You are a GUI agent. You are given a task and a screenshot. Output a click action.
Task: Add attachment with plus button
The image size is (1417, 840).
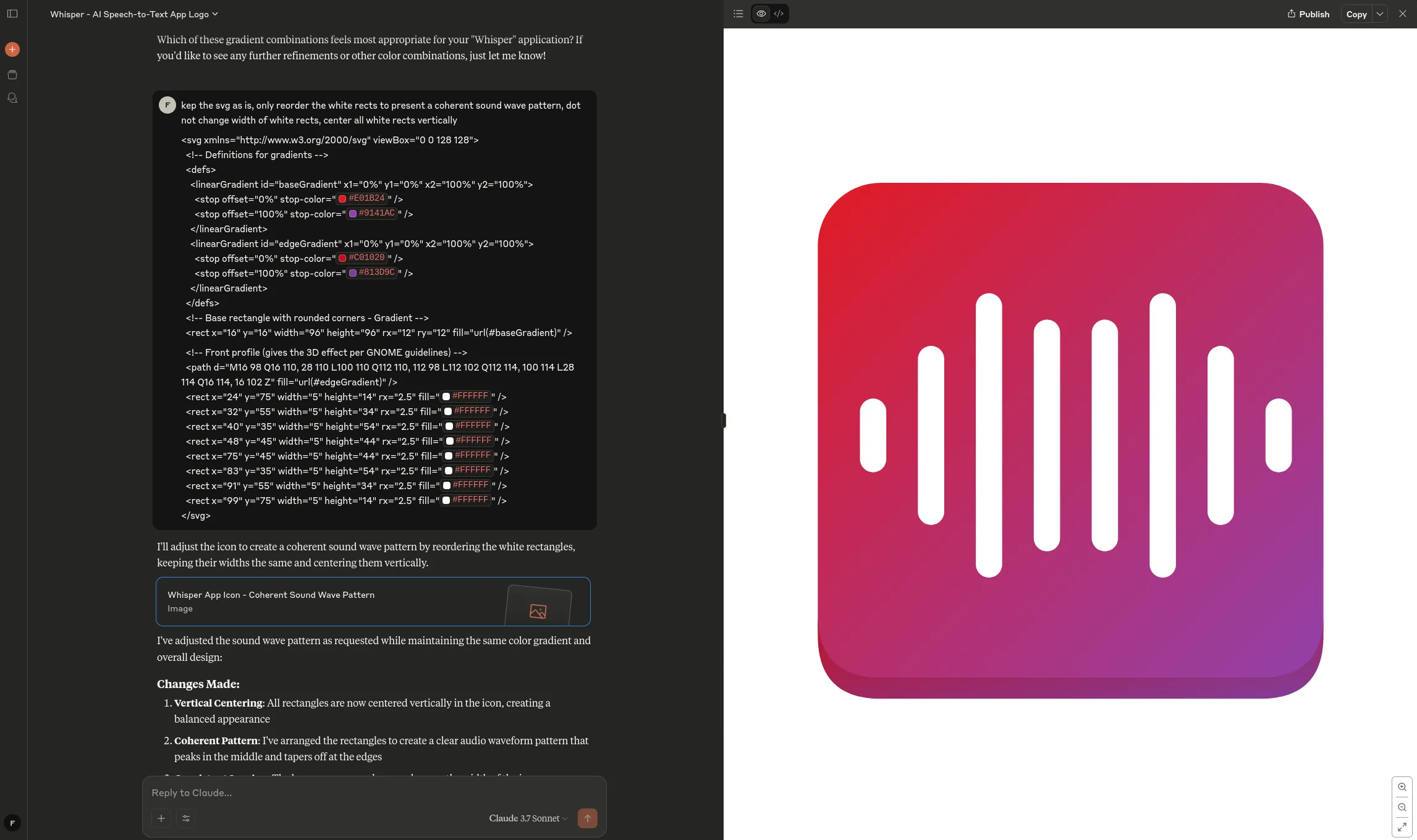(161, 818)
